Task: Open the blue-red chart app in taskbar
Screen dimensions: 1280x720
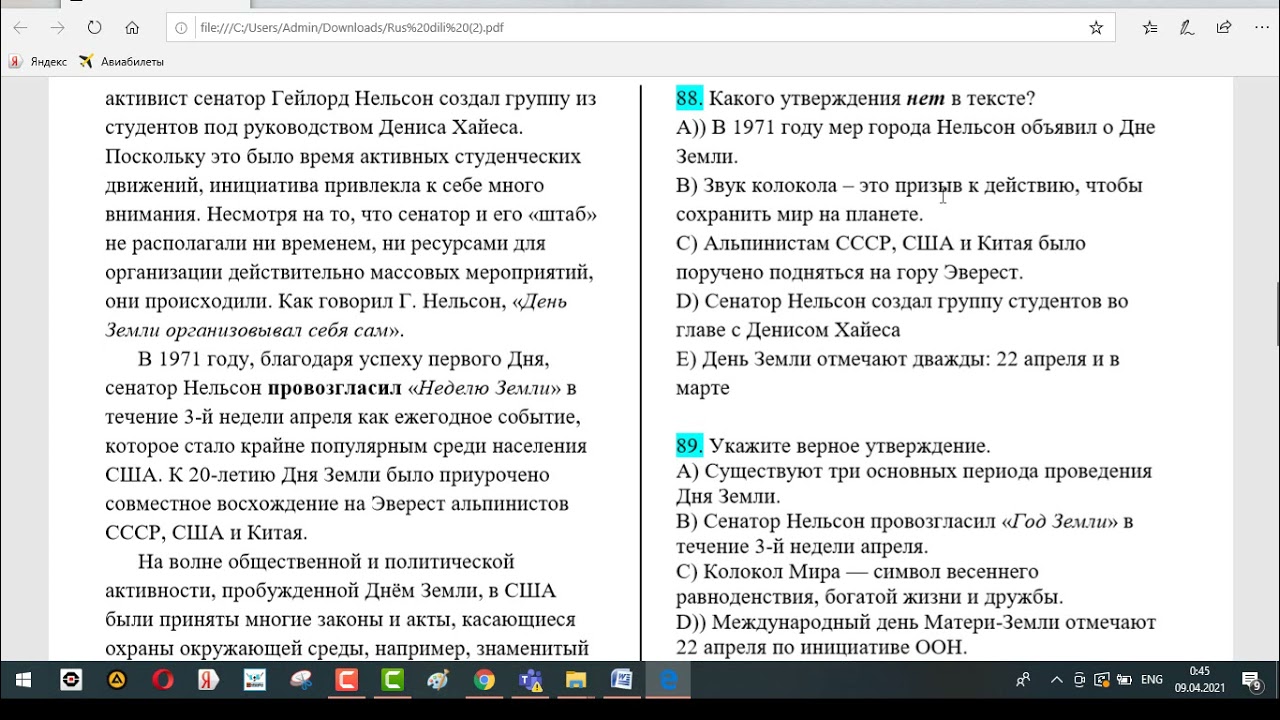Action: click(x=255, y=680)
